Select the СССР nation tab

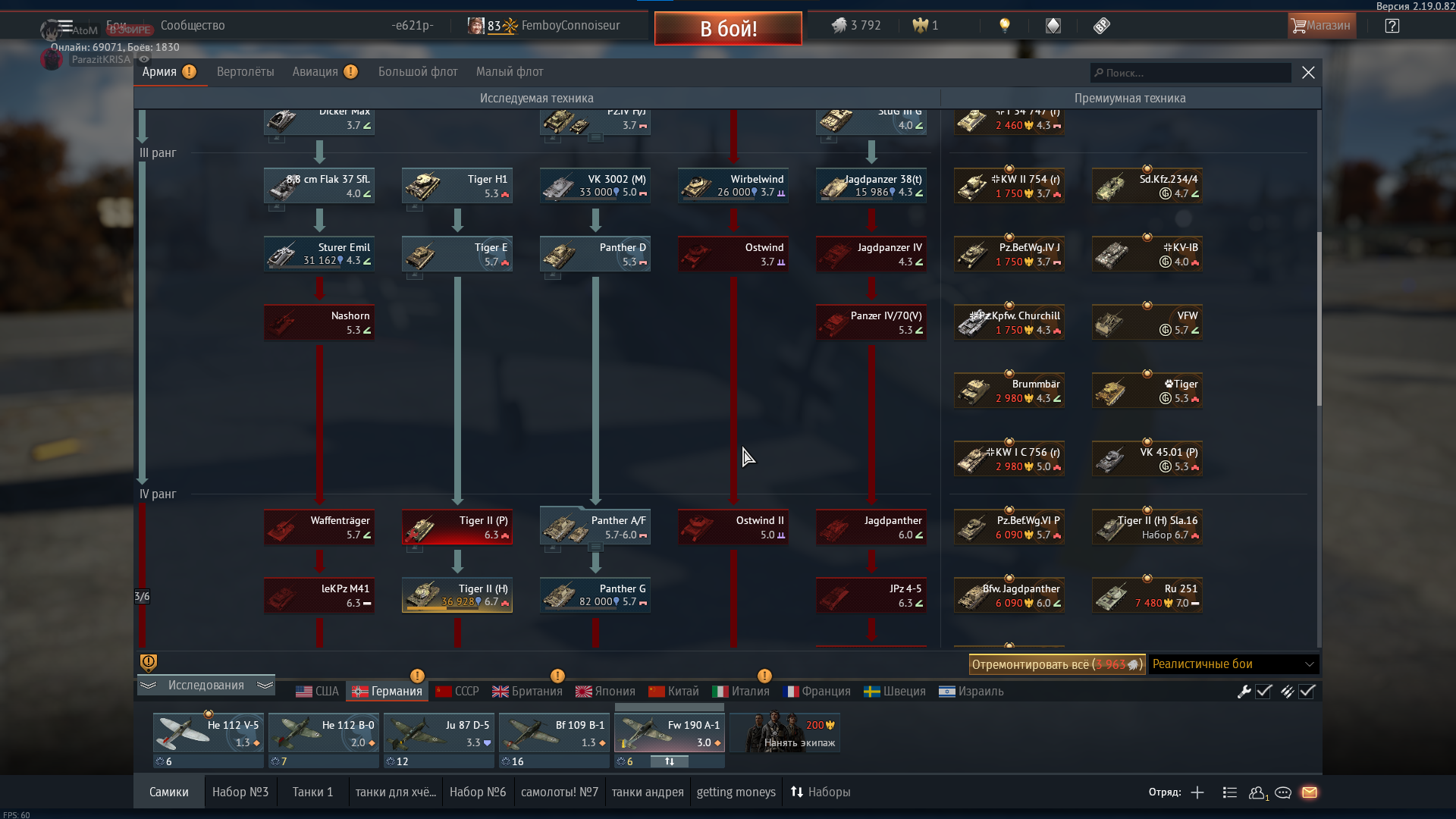pyautogui.click(x=457, y=692)
